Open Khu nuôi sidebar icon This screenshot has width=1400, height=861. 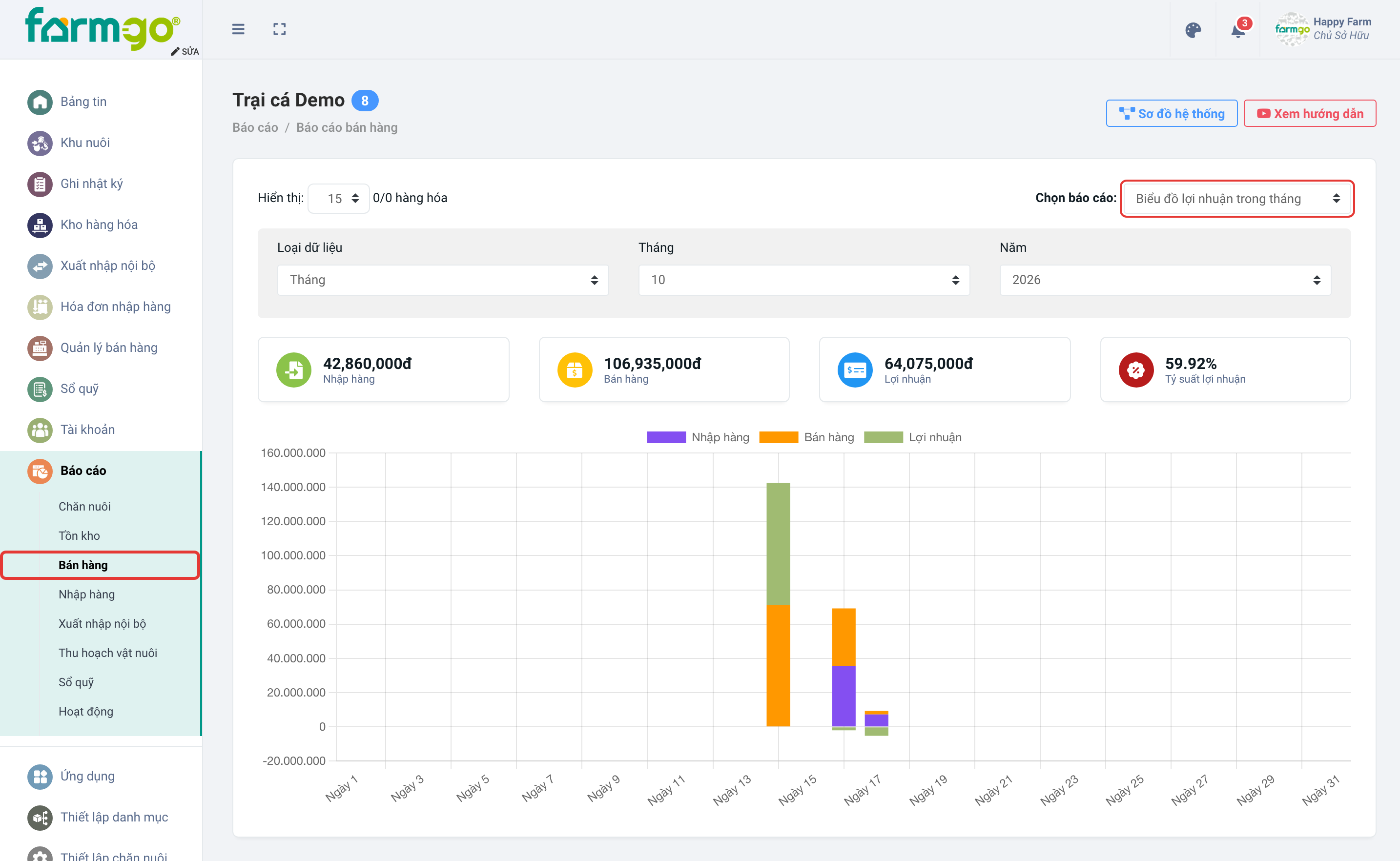40,143
